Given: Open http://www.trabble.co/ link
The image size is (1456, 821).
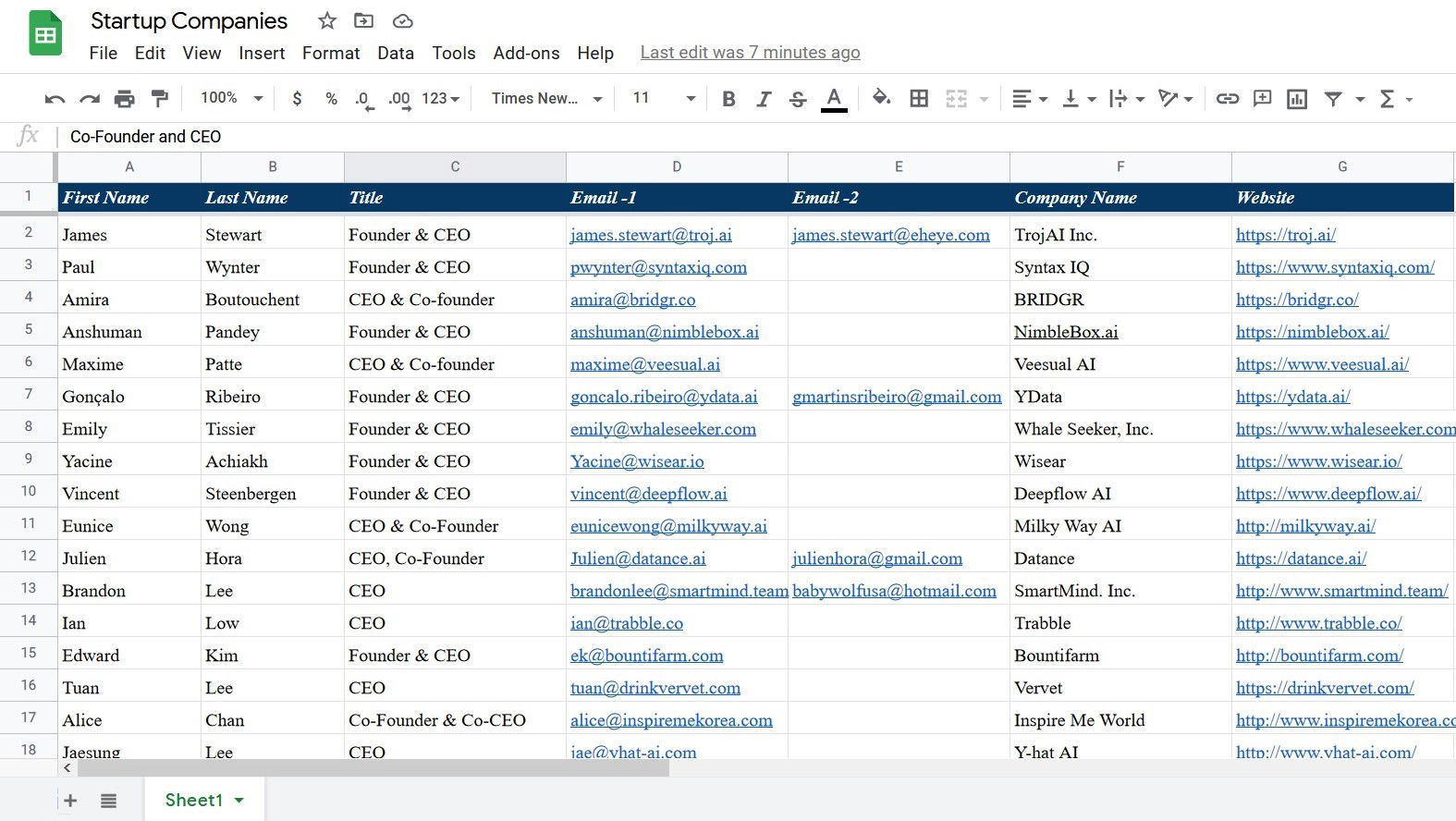Looking at the screenshot, I should click(x=1319, y=623).
